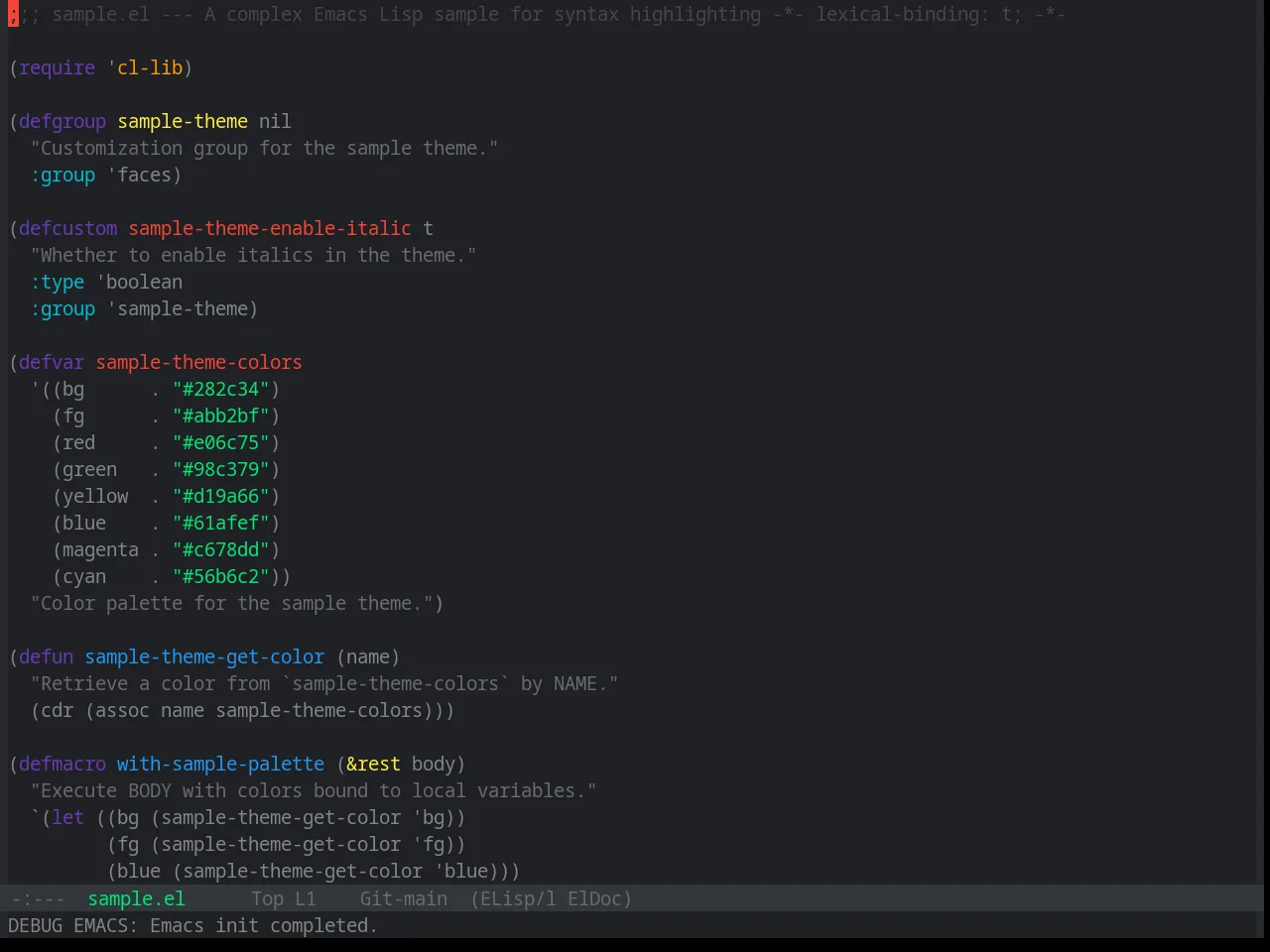Click the "#abb2bf" color string
Screen dimensions: 1270x952
[x=221, y=416]
